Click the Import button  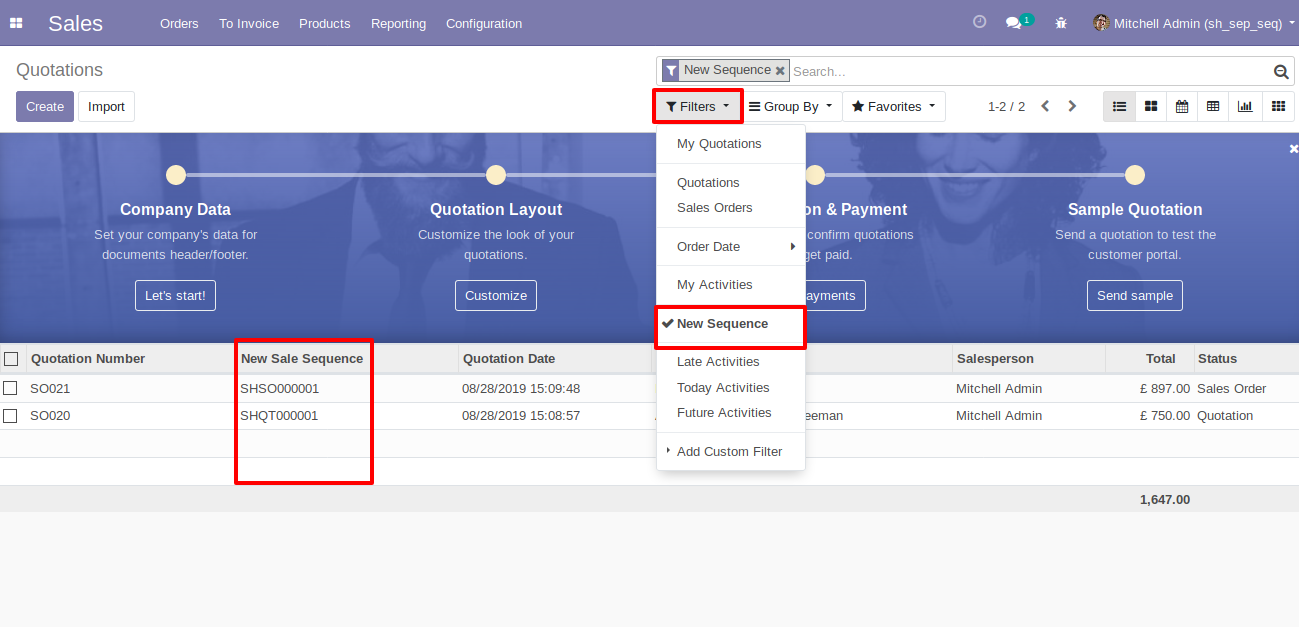pyautogui.click(x=106, y=106)
